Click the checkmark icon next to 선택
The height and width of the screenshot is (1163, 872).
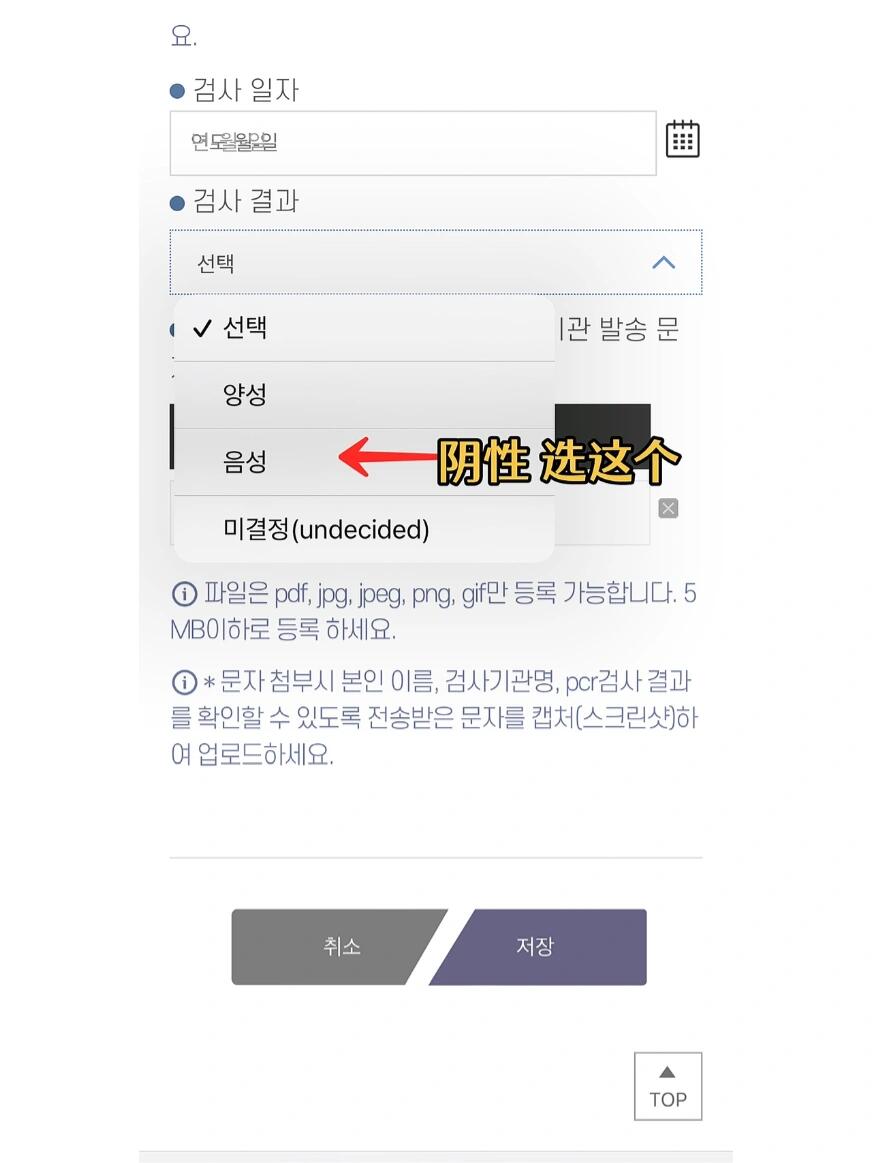point(202,328)
